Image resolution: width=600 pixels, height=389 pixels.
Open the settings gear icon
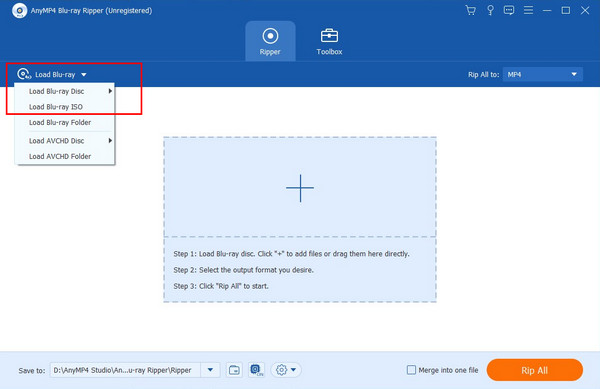coord(281,370)
